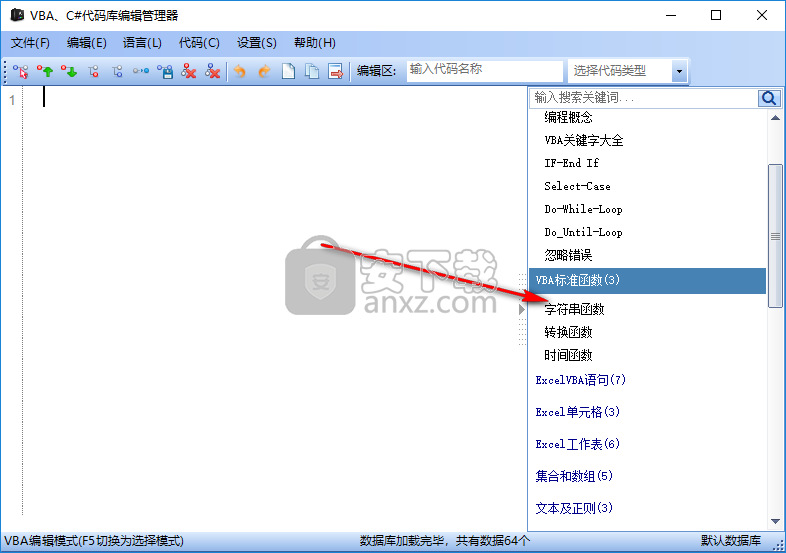Collapse the VBA标准函数(3) category header
Screen dimensions: 786x553
pos(648,281)
